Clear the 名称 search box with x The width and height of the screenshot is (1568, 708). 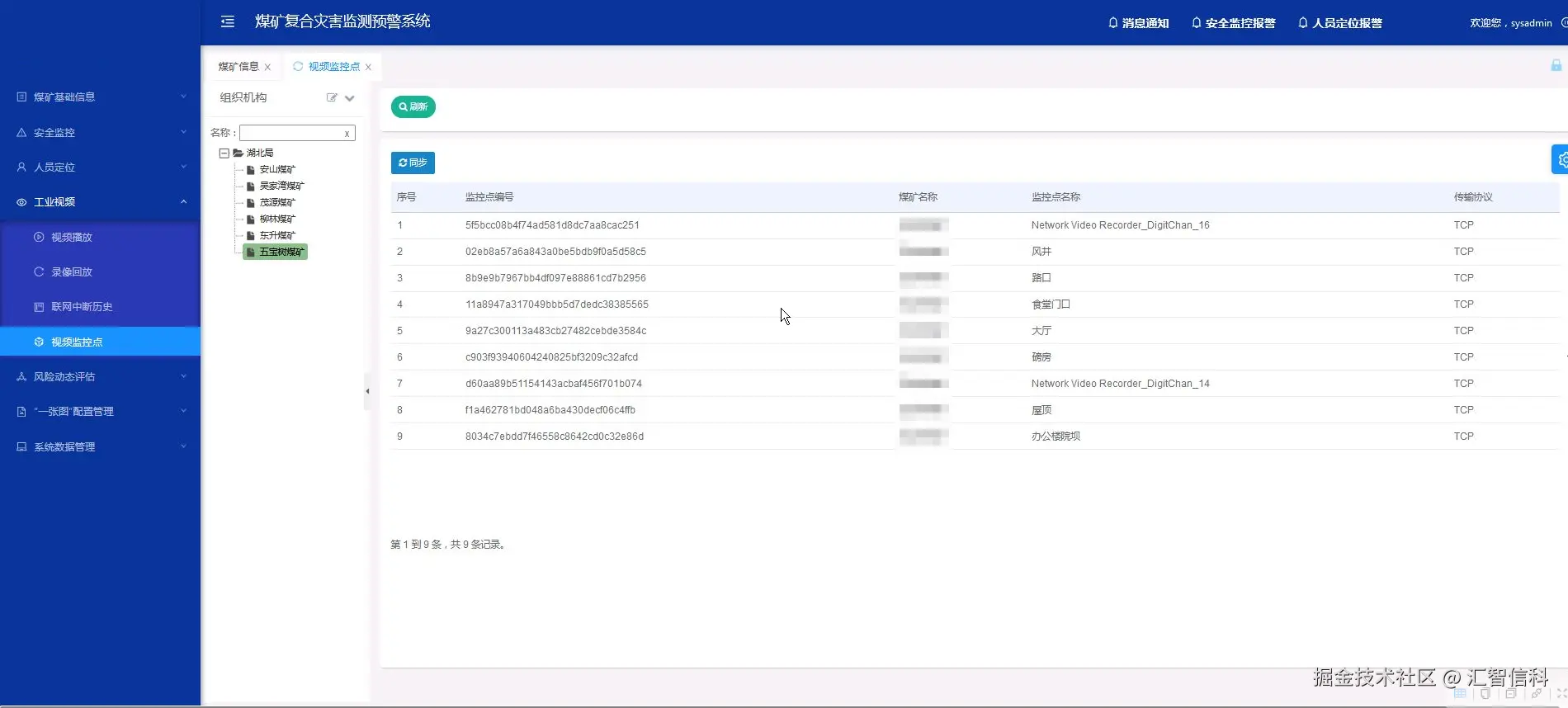tap(347, 134)
